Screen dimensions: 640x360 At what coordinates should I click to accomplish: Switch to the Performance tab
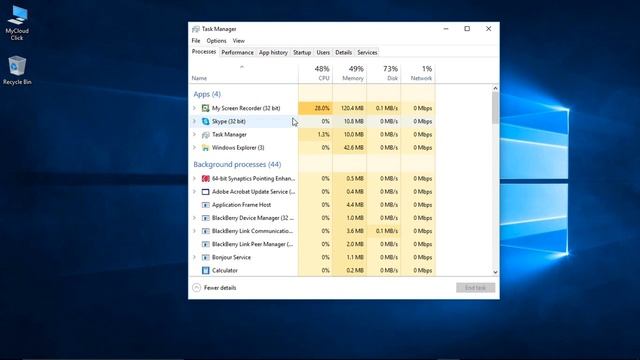(238, 53)
